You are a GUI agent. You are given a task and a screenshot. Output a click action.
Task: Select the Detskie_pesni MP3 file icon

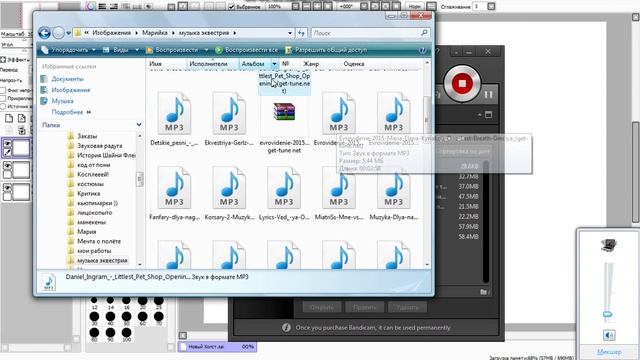click(x=174, y=113)
